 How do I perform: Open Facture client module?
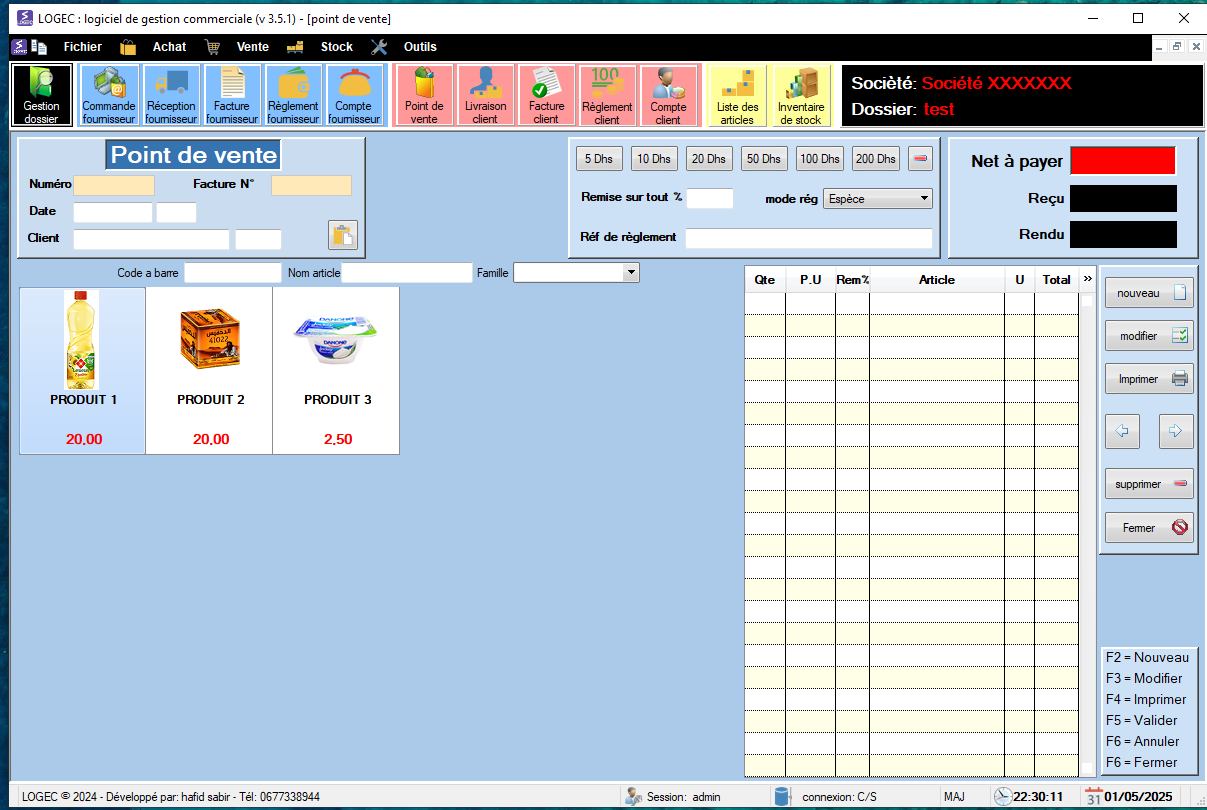[x=546, y=96]
